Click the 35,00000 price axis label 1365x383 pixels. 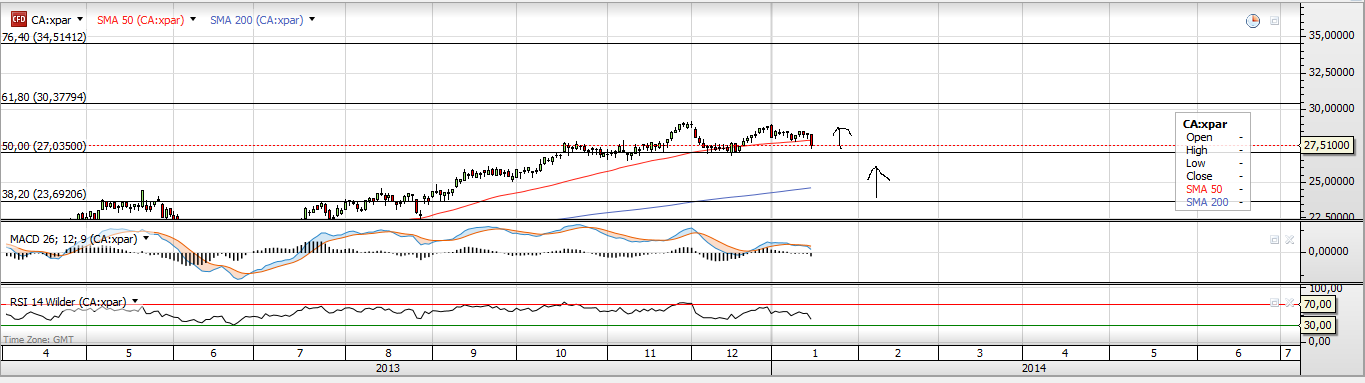1331,35
